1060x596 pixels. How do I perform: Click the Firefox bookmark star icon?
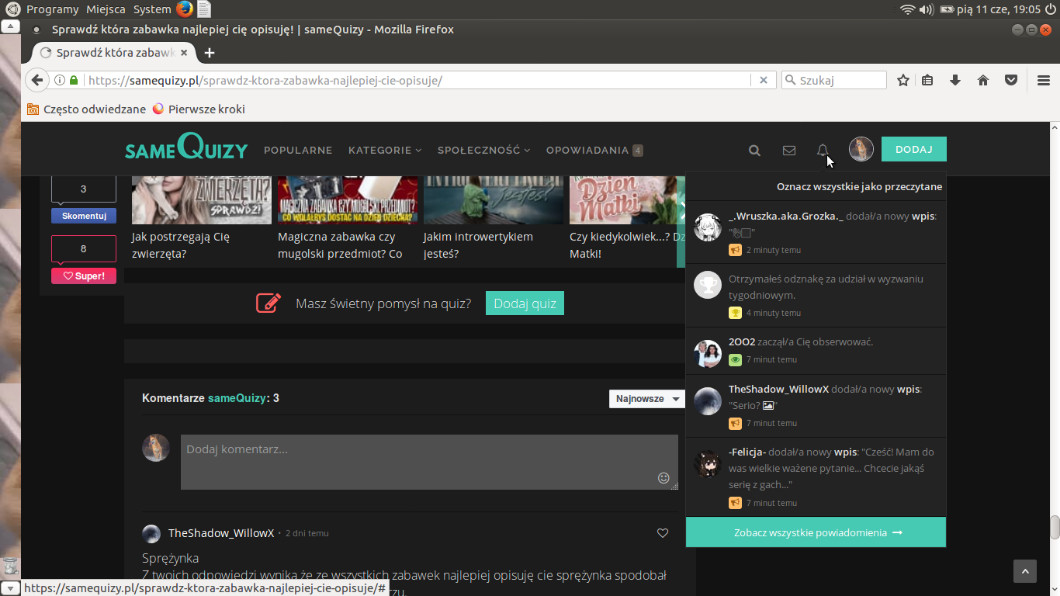903,80
